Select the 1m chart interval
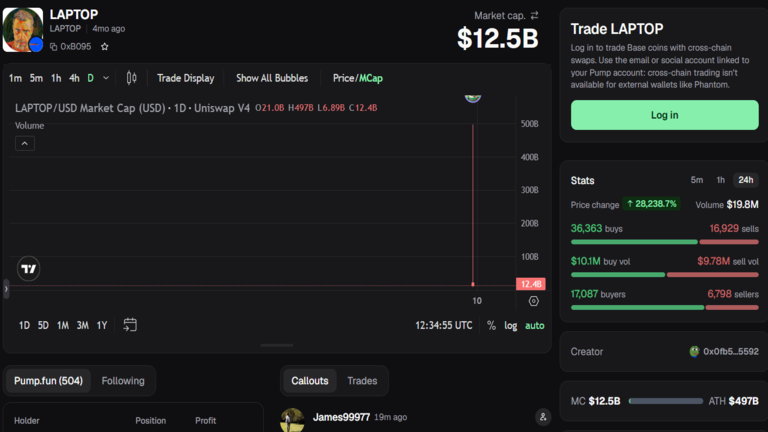The image size is (768, 432). pos(15,78)
